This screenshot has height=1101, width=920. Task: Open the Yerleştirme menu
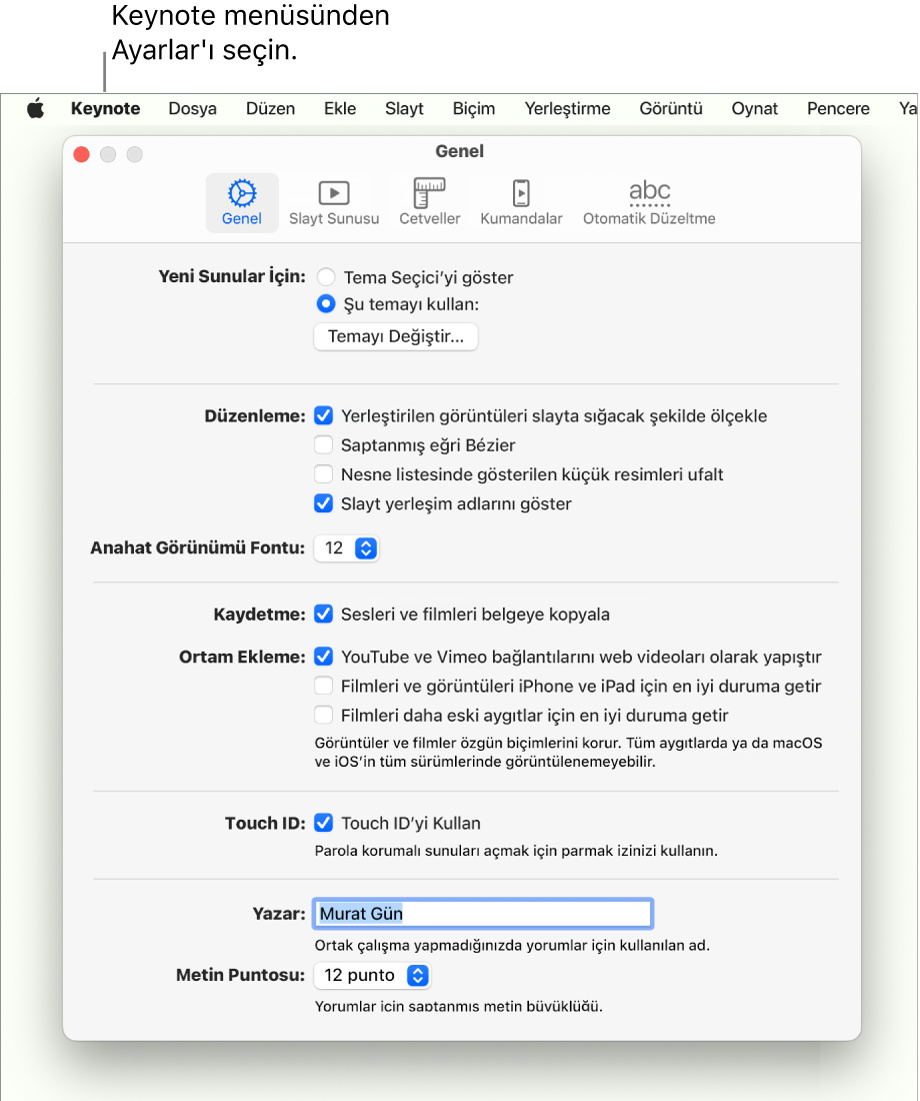pos(567,109)
